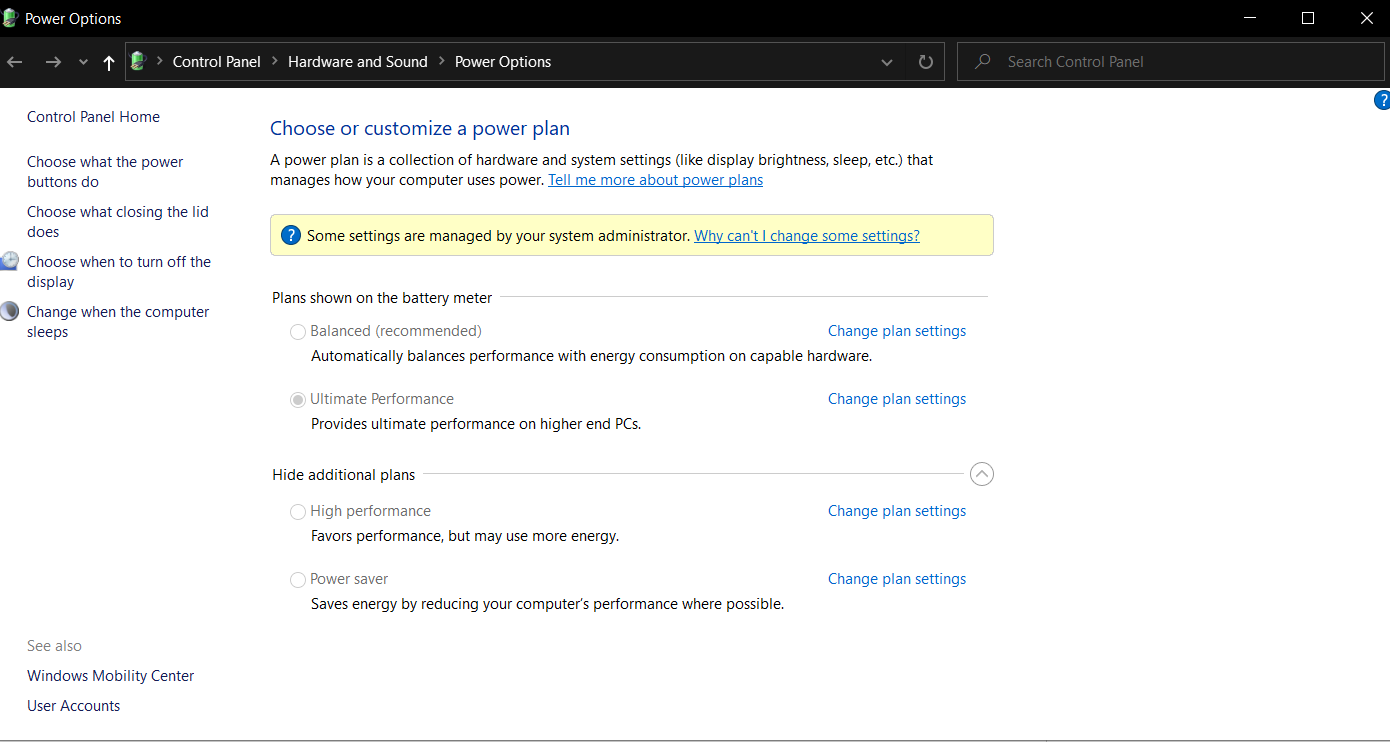This screenshot has width=1390, height=742.
Task: Close the Power Options window
Action: pyautogui.click(x=1366, y=18)
